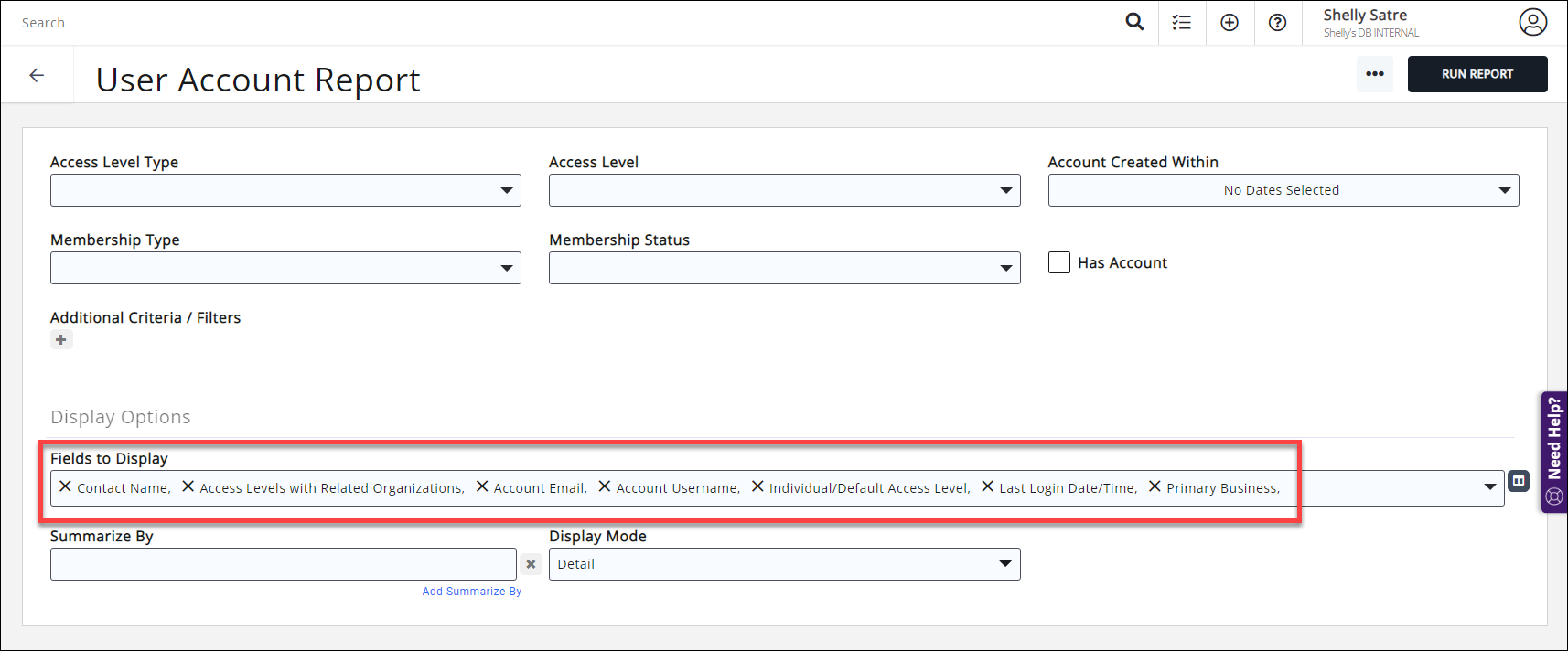Open the user profile avatar icon
This screenshot has width=1568, height=651.
pos(1532,22)
